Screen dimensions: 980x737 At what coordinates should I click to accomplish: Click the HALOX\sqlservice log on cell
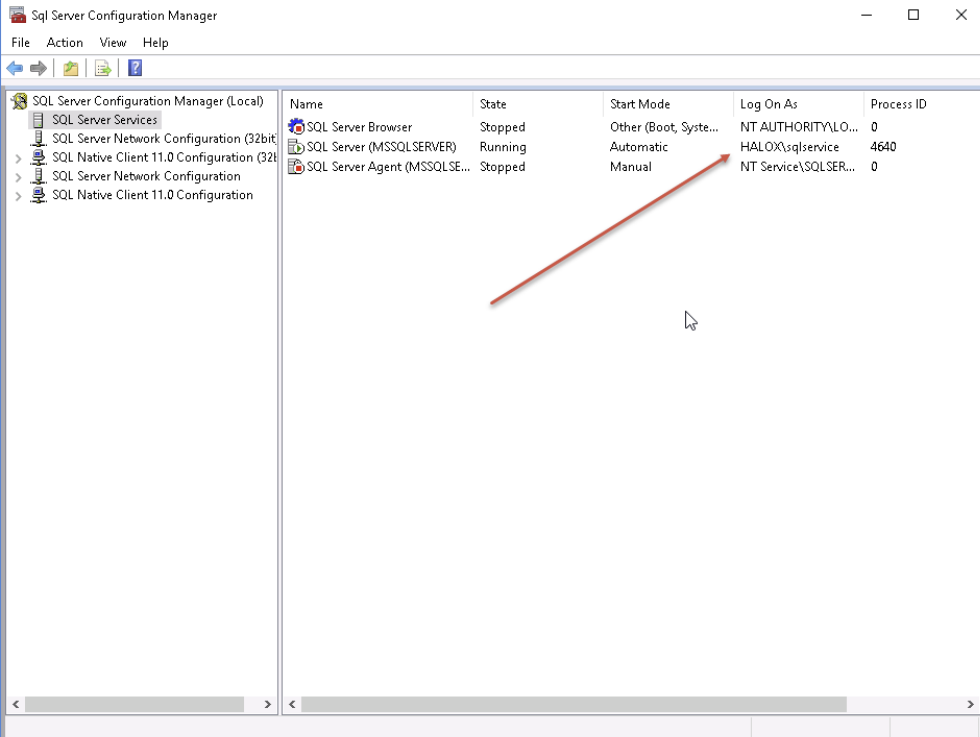(789, 147)
